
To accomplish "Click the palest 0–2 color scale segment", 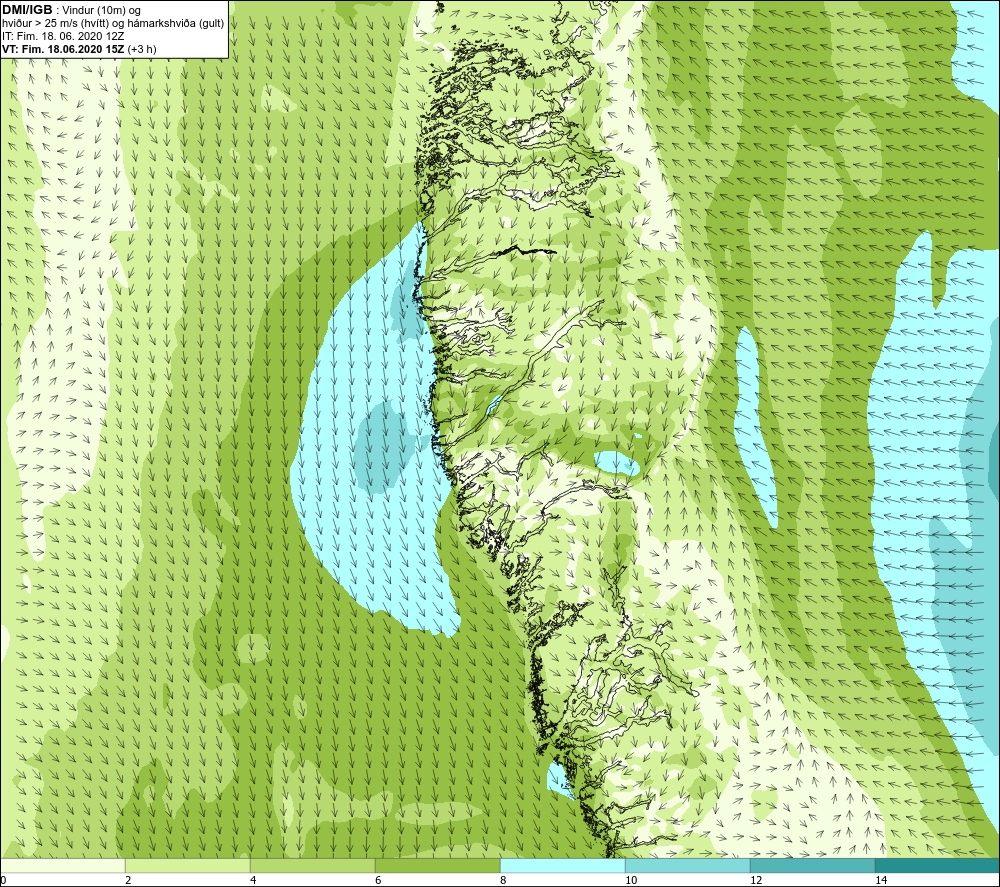I will pyautogui.click(x=62, y=865).
